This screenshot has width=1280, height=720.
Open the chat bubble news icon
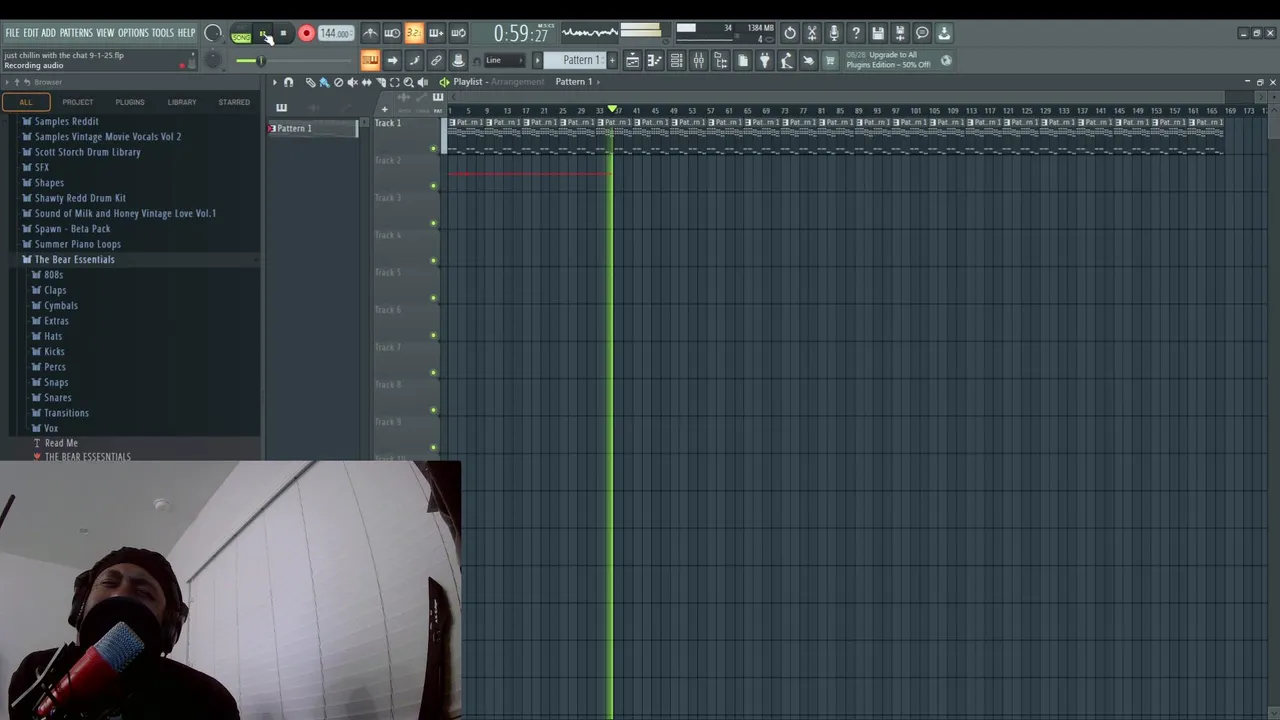(x=922, y=33)
